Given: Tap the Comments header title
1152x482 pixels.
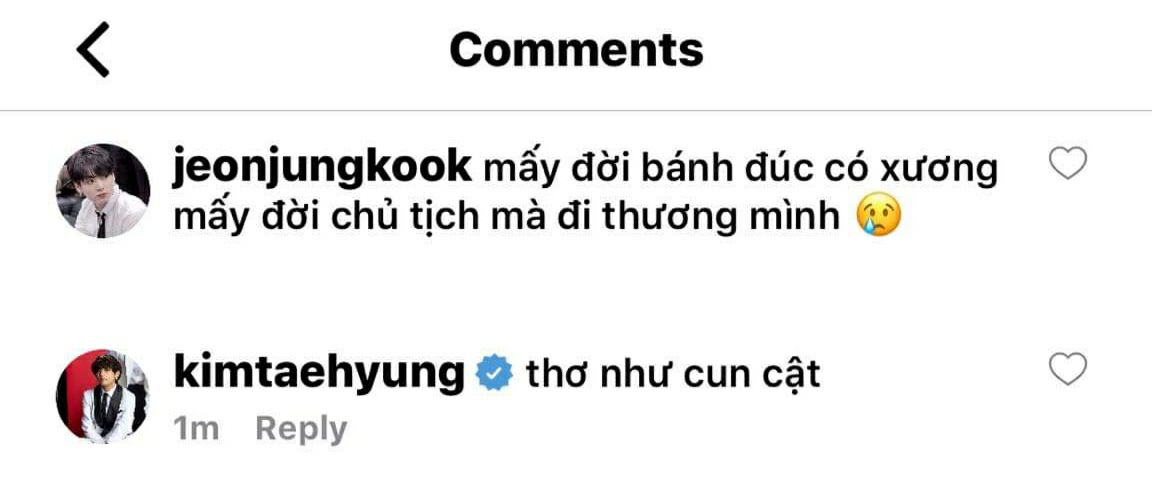Looking at the screenshot, I should pos(577,50).
